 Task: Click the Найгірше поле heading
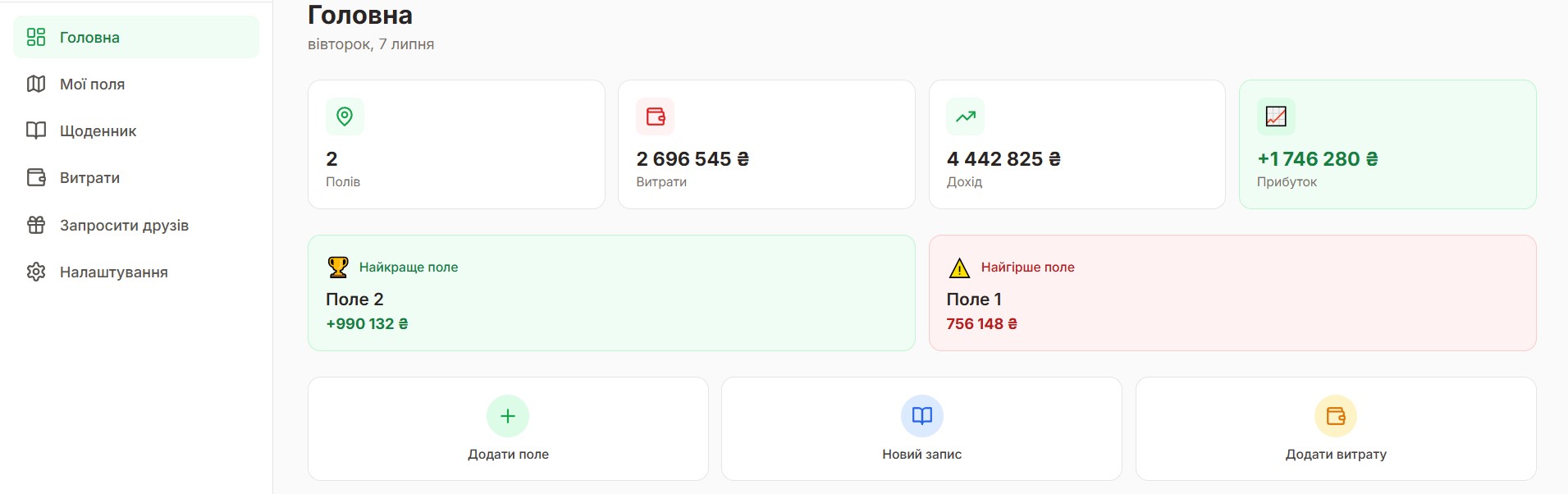tap(1027, 267)
